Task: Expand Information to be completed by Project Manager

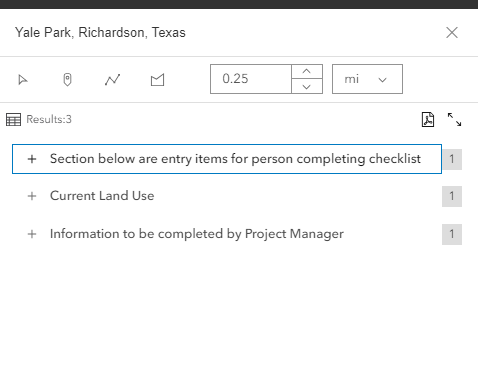Action: (32, 234)
